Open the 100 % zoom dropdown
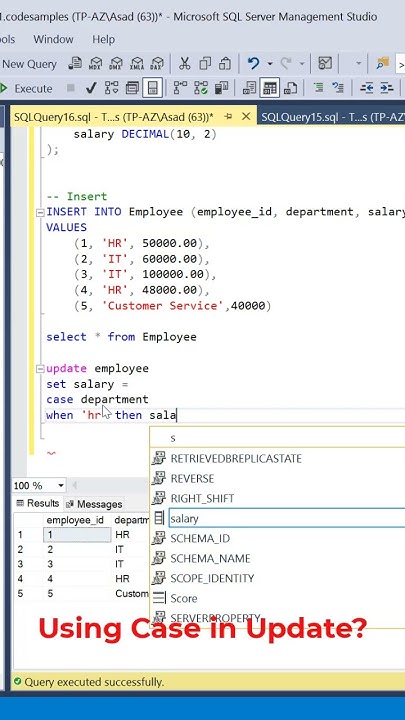This screenshot has height=720, width=405. coord(61,485)
